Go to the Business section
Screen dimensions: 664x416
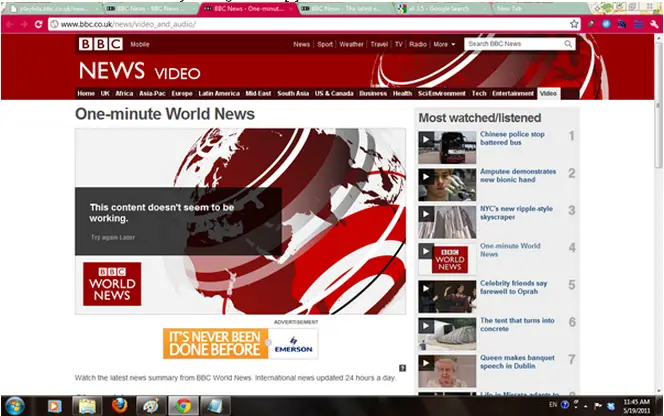[373, 93]
